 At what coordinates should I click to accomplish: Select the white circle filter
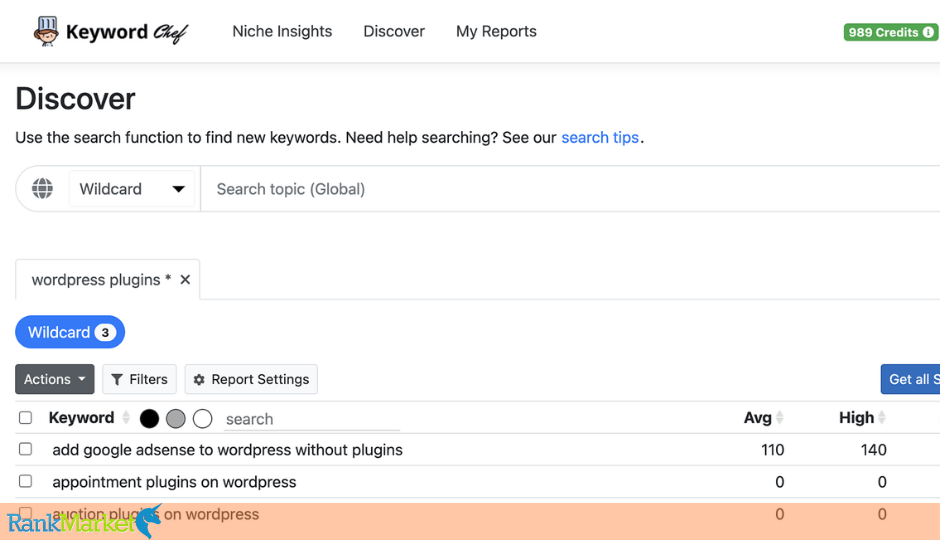(203, 418)
